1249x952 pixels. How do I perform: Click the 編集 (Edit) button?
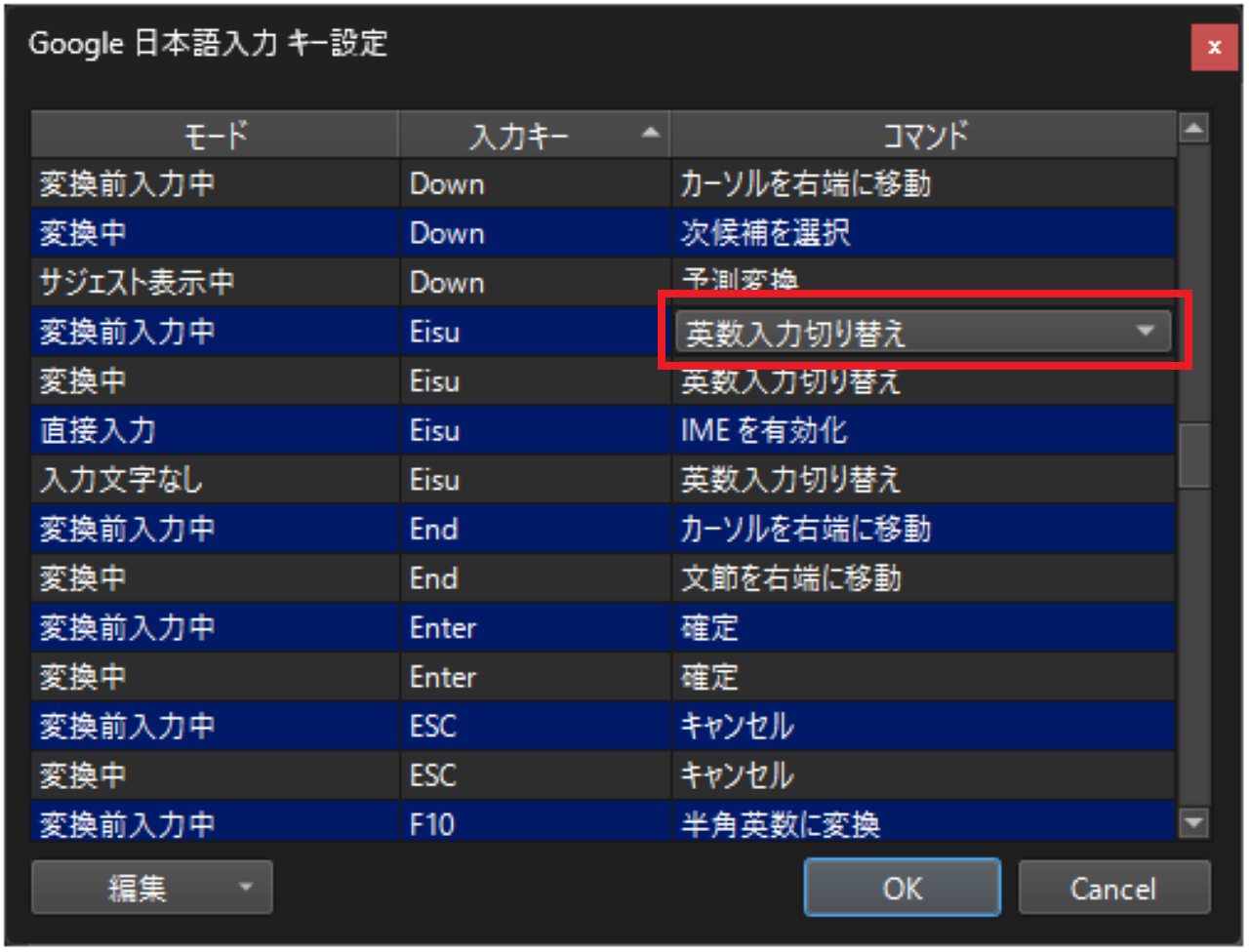click(x=137, y=888)
